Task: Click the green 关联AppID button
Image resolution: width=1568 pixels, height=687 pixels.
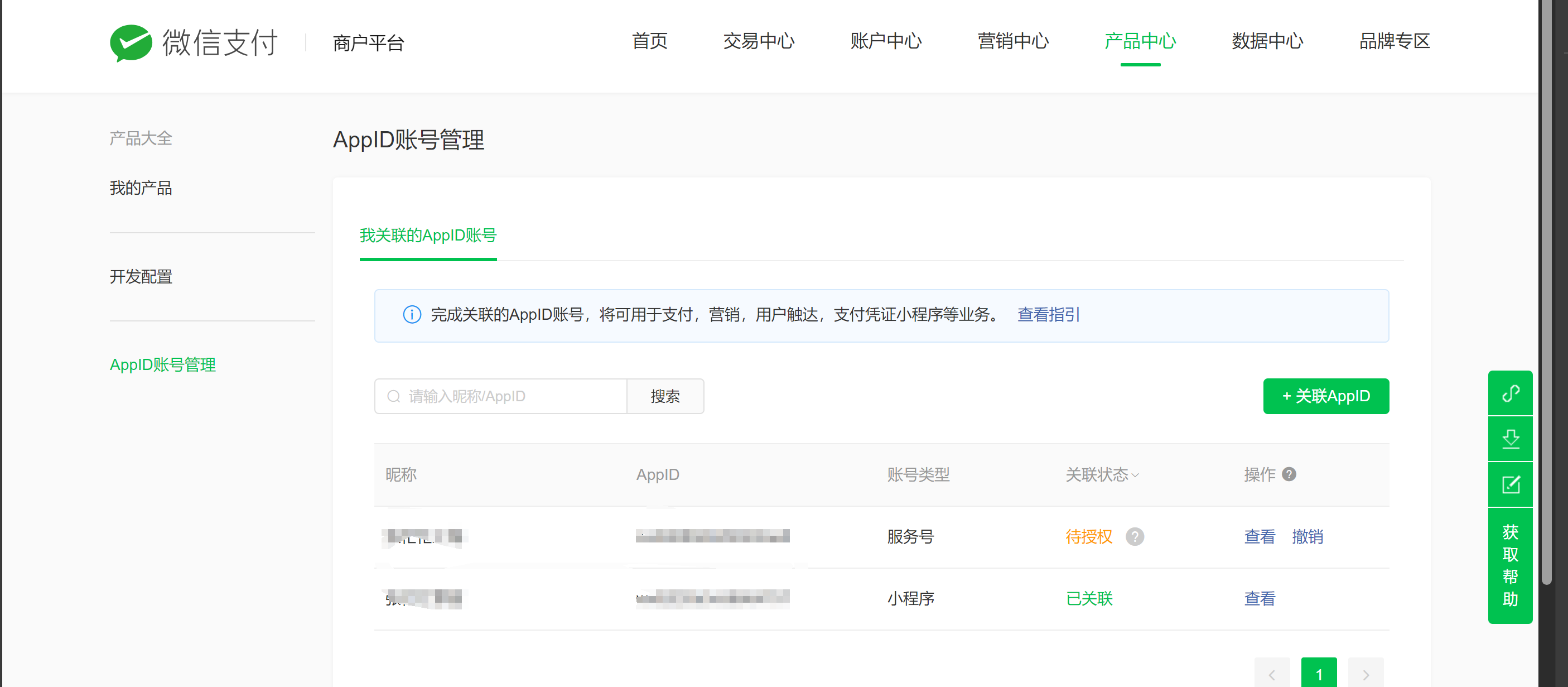Action: [x=1326, y=396]
